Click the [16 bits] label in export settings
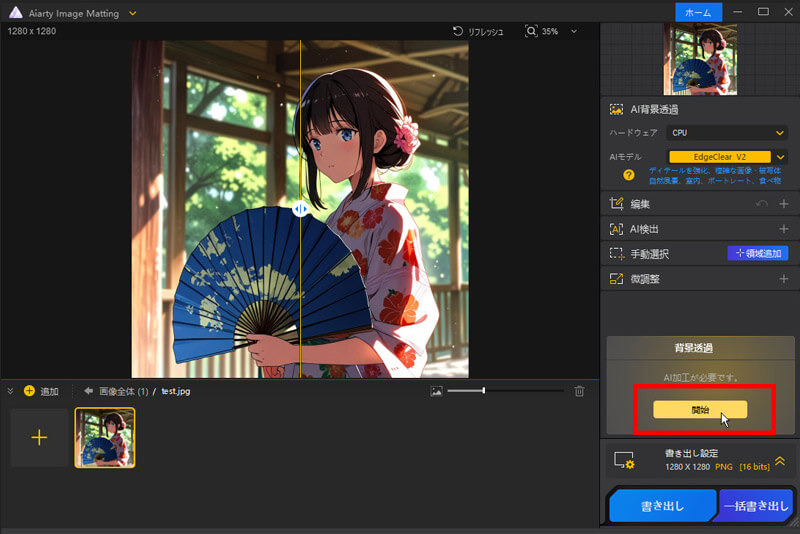 tap(755, 467)
